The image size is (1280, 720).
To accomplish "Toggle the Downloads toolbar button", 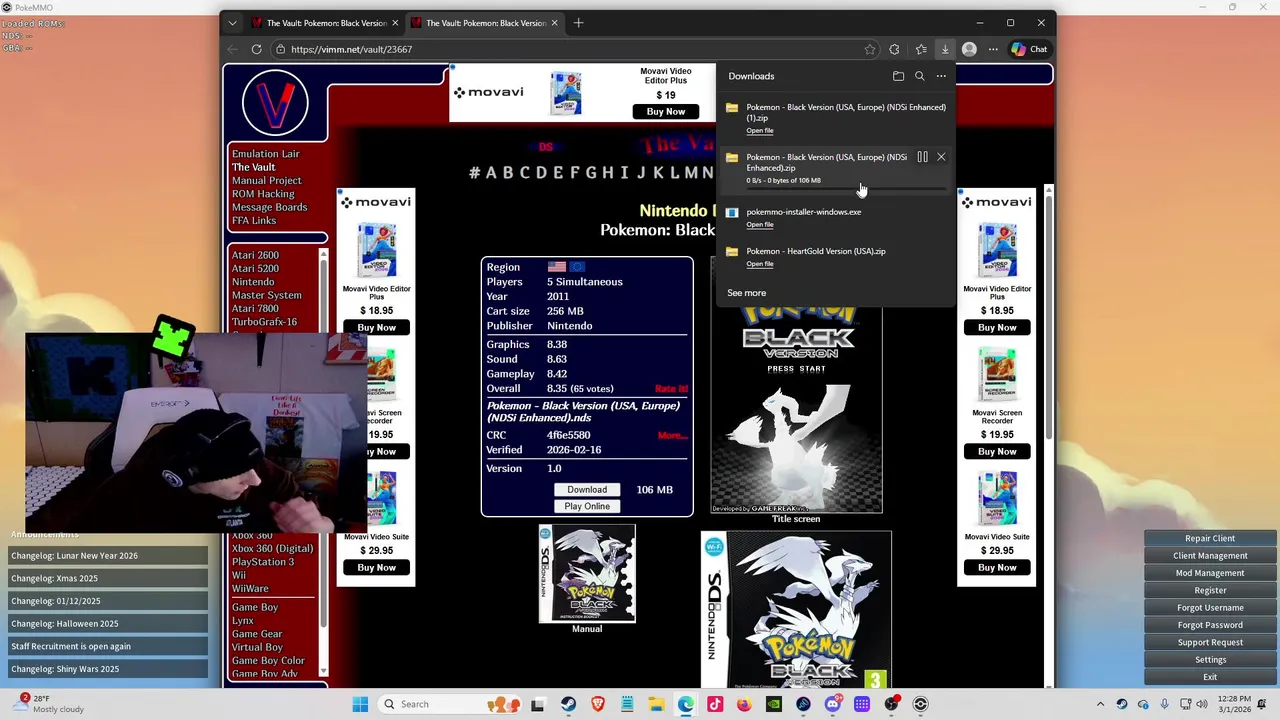I will tap(945, 49).
